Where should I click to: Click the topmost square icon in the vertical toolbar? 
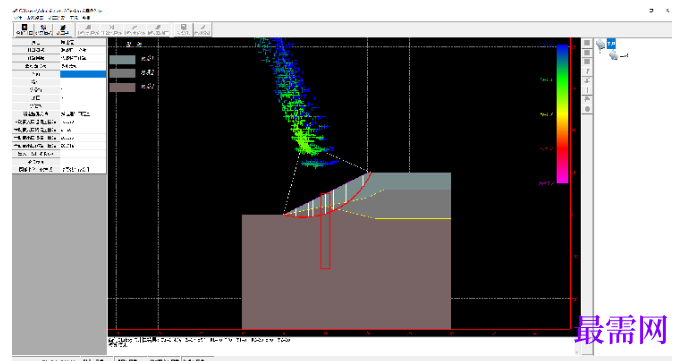pos(587,43)
